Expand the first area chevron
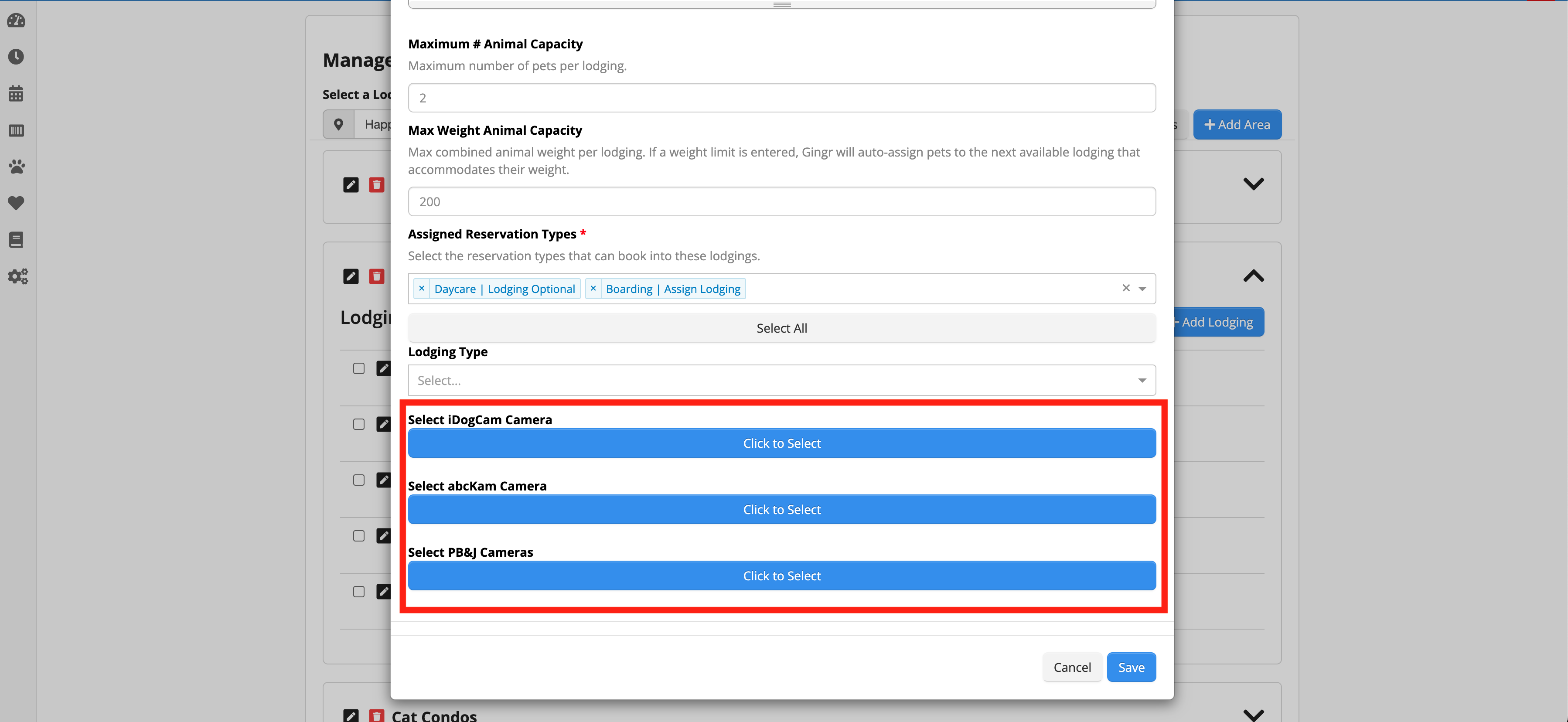This screenshot has height=722, width=1568. (1253, 184)
